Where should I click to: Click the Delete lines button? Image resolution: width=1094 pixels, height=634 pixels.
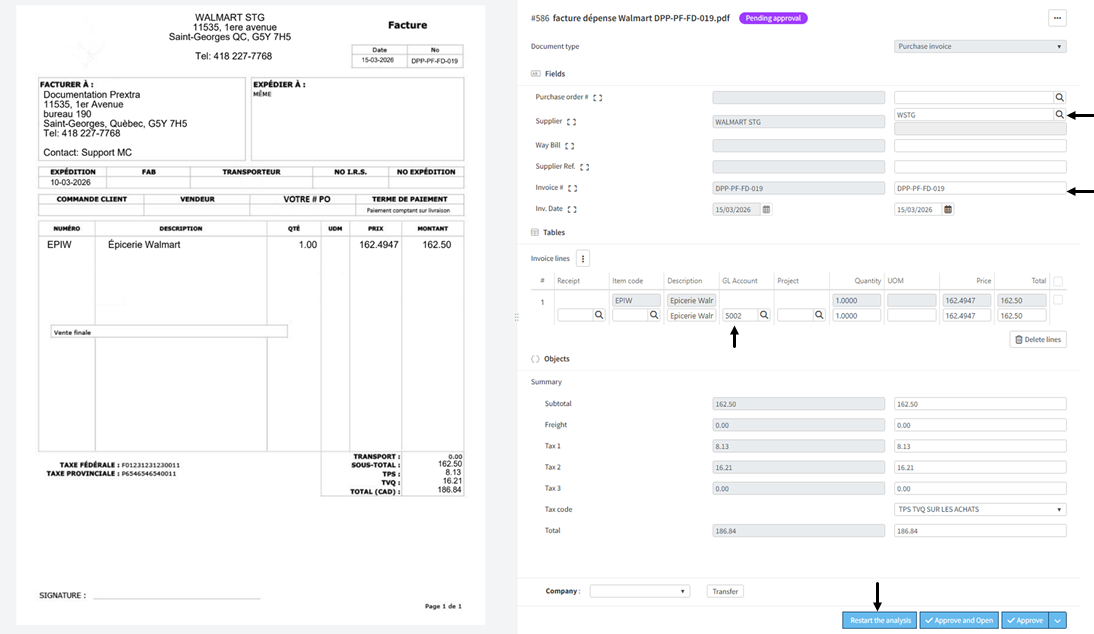click(1040, 339)
